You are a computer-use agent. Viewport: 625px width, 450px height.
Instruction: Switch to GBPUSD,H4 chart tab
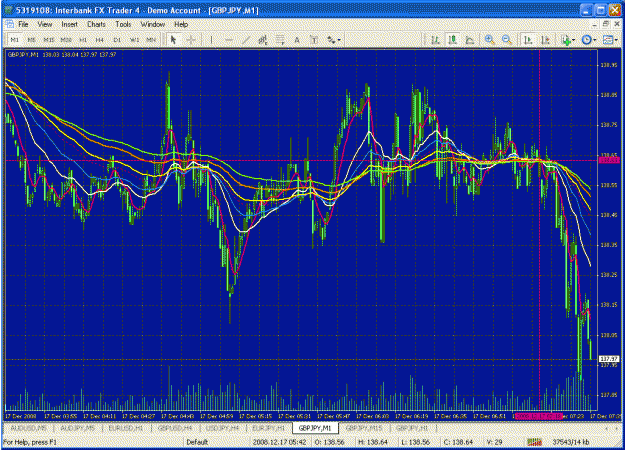point(175,428)
